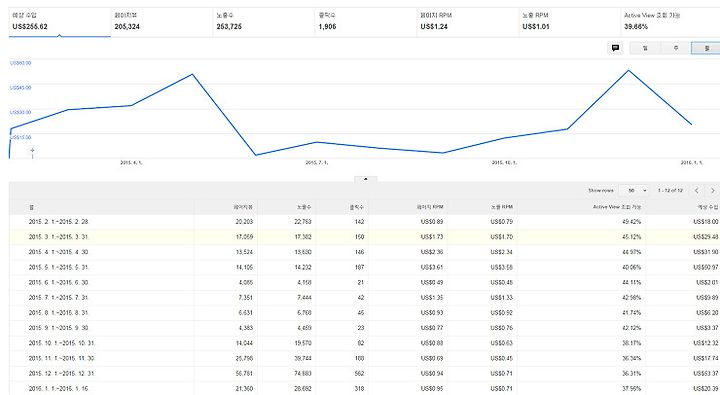Select the US$1.01 impression RPM metric tab

click(569, 22)
